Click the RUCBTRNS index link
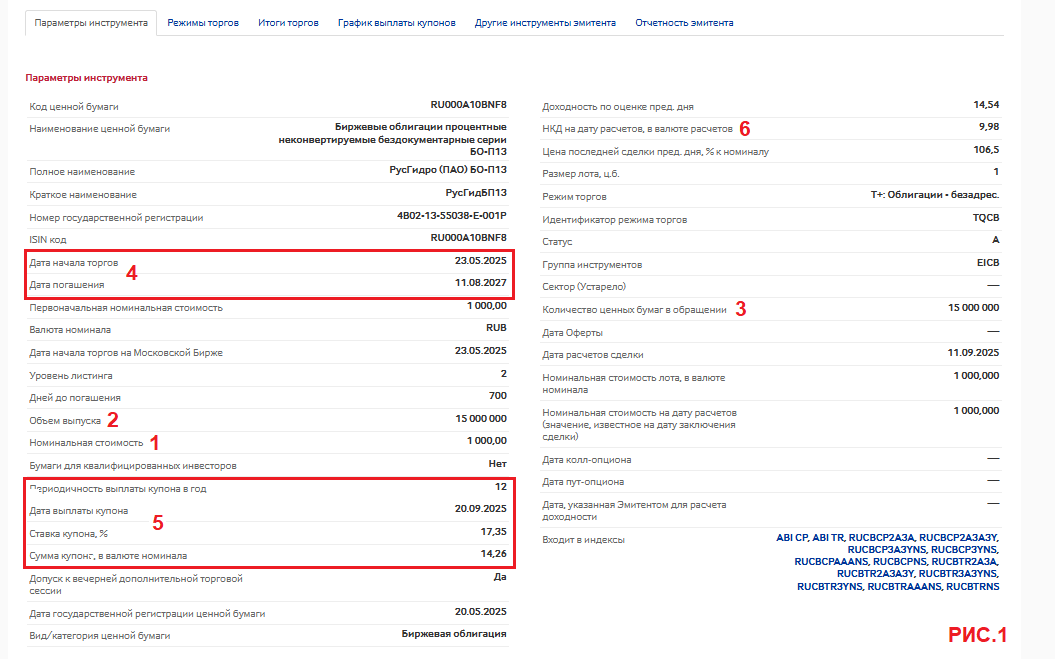Image resolution: width=1055 pixels, height=659 pixels. tap(972, 587)
